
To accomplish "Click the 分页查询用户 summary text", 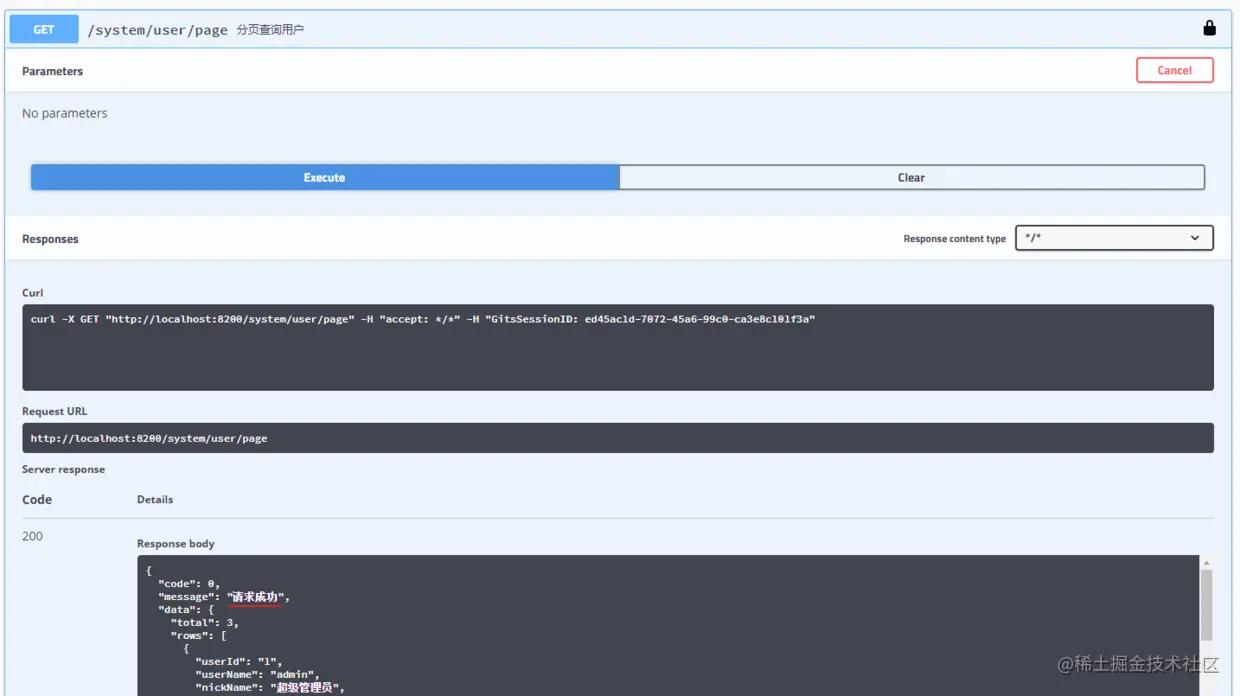I will point(270,30).
